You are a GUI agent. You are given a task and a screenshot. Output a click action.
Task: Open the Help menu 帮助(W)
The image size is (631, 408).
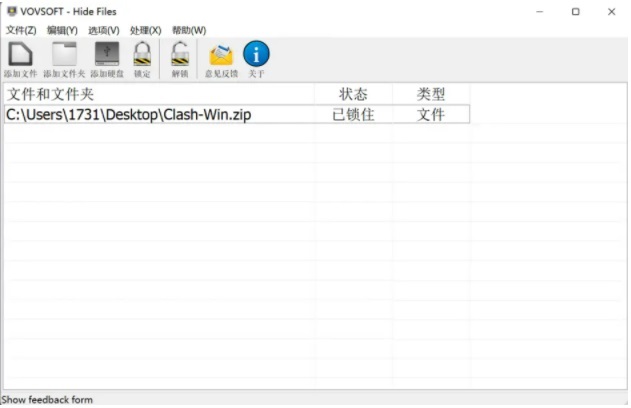(189, 30)
